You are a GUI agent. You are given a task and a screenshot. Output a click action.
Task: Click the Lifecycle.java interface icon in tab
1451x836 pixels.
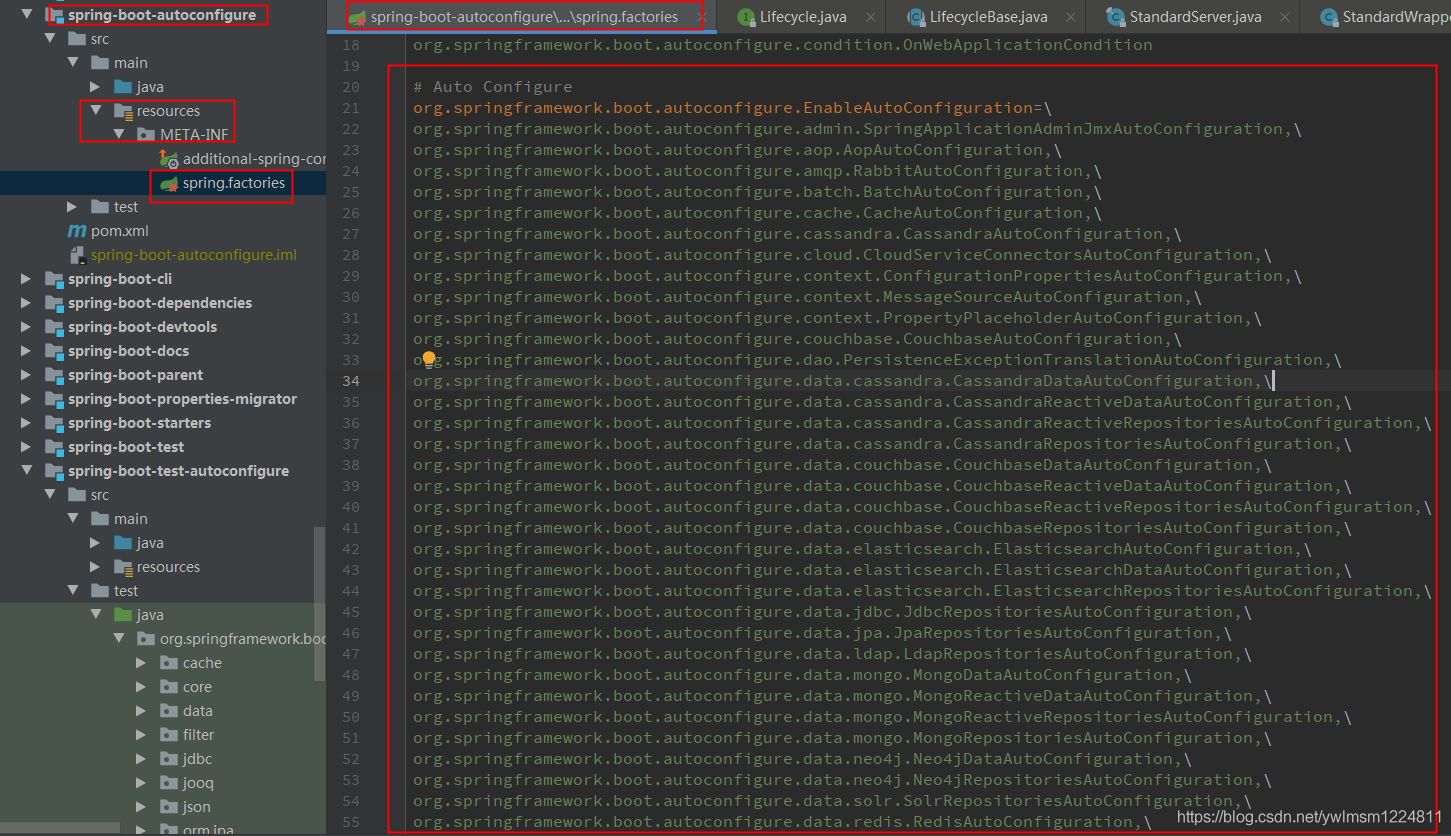[x=746, y=17]
